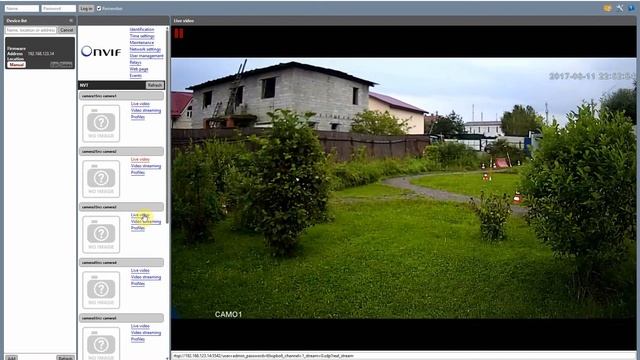Open Live video for the second camera
Viewport: 640px width, 360px height.
pyautogui.click(x=140, y=159)
